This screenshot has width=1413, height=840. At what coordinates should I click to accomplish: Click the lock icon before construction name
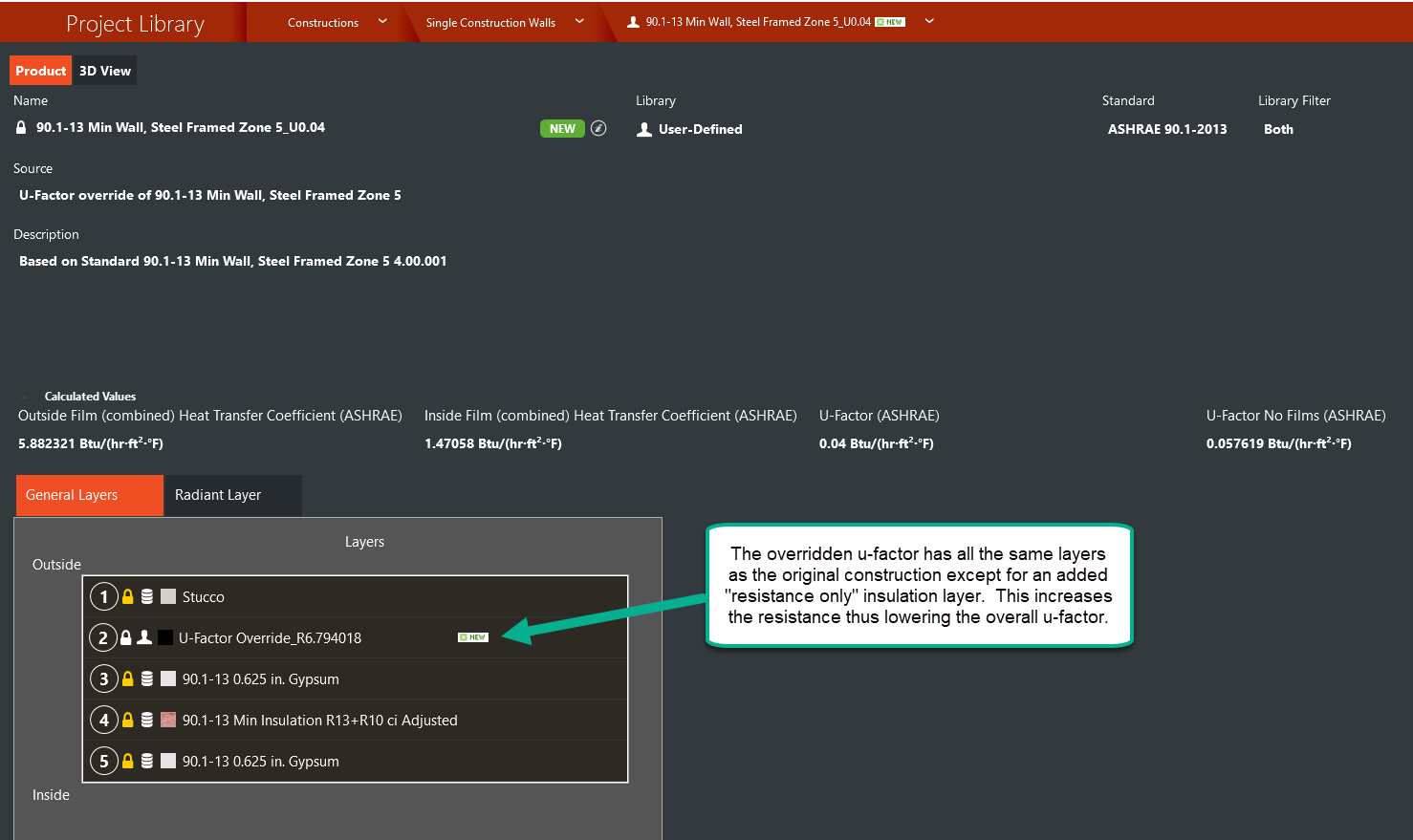pos(21,127)
